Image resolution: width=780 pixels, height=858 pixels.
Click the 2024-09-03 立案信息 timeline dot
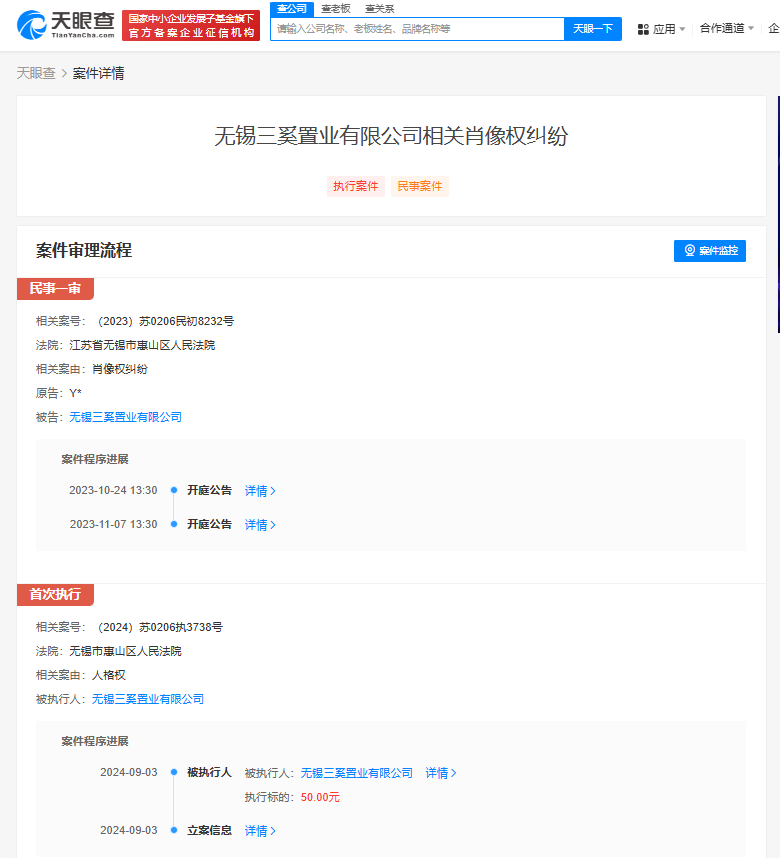coord(174,830)
